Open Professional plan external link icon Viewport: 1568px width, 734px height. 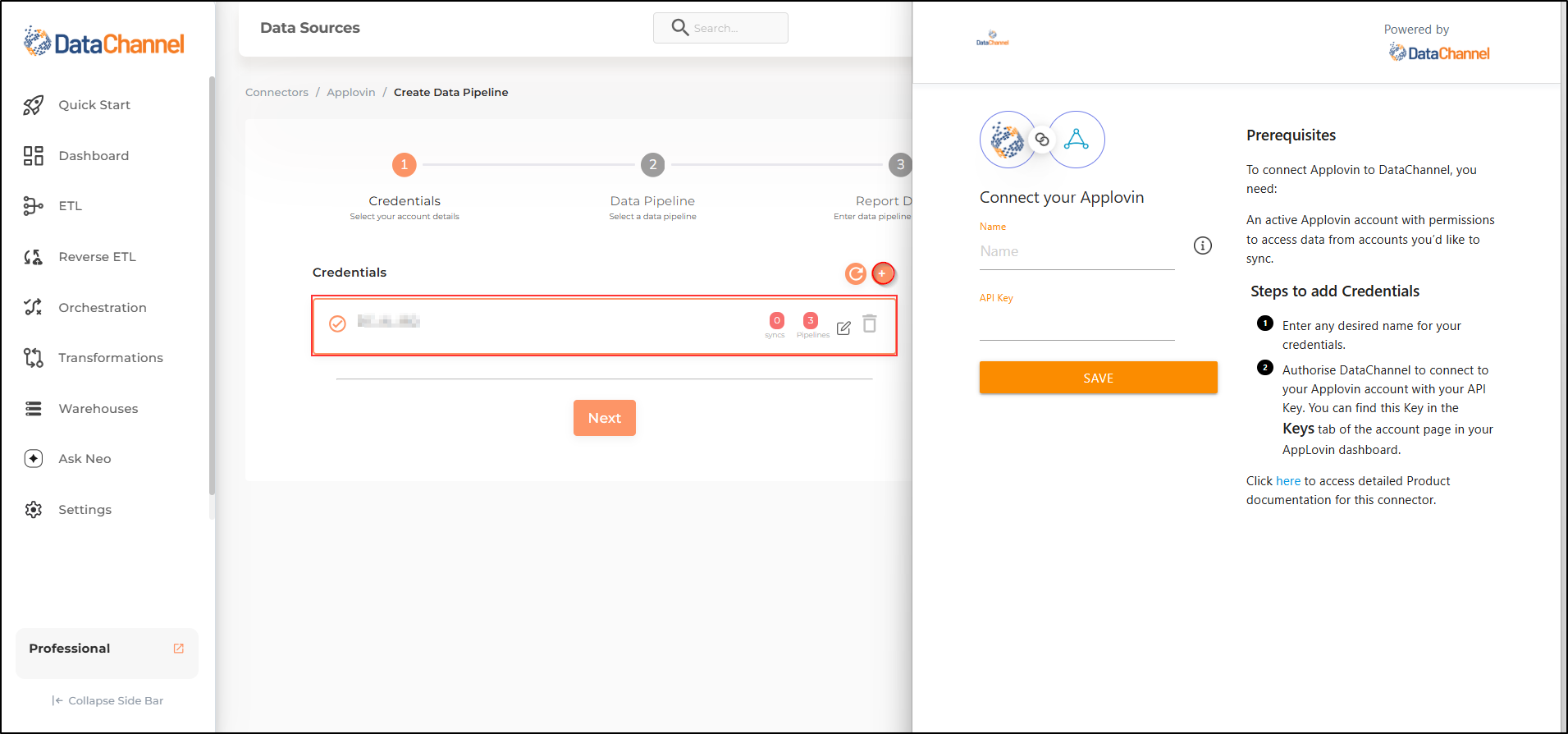click(x=179, y=649)
